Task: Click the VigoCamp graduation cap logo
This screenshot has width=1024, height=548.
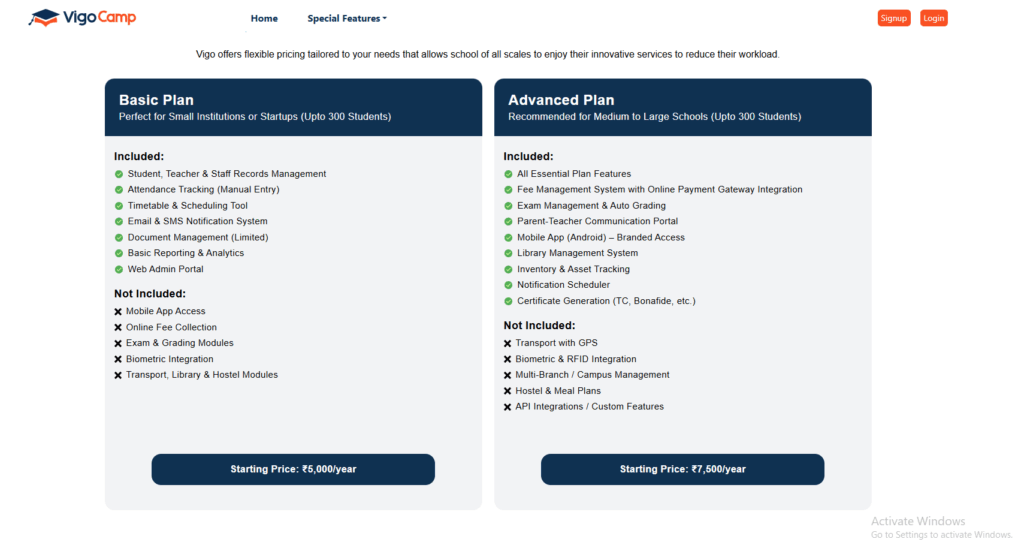Action: (44, 18)
